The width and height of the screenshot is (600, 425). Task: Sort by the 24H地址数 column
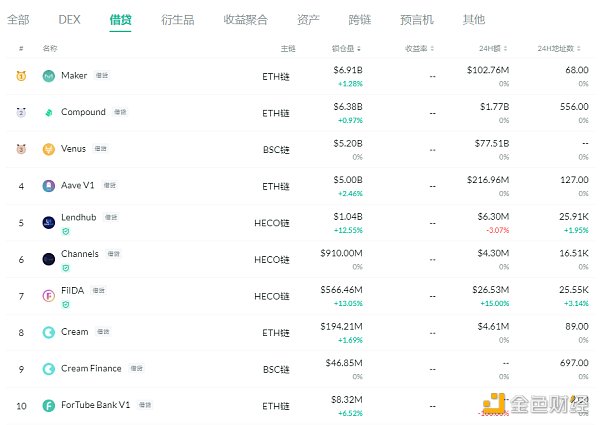point(562,48)
